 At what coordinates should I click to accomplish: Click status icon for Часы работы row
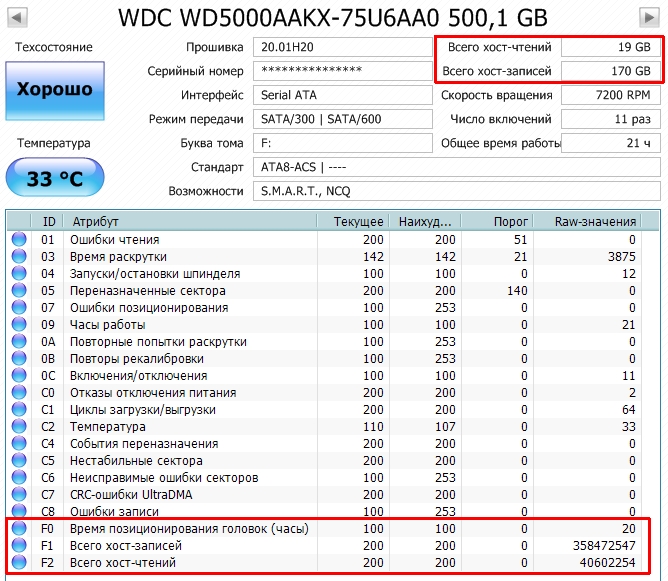19,324
